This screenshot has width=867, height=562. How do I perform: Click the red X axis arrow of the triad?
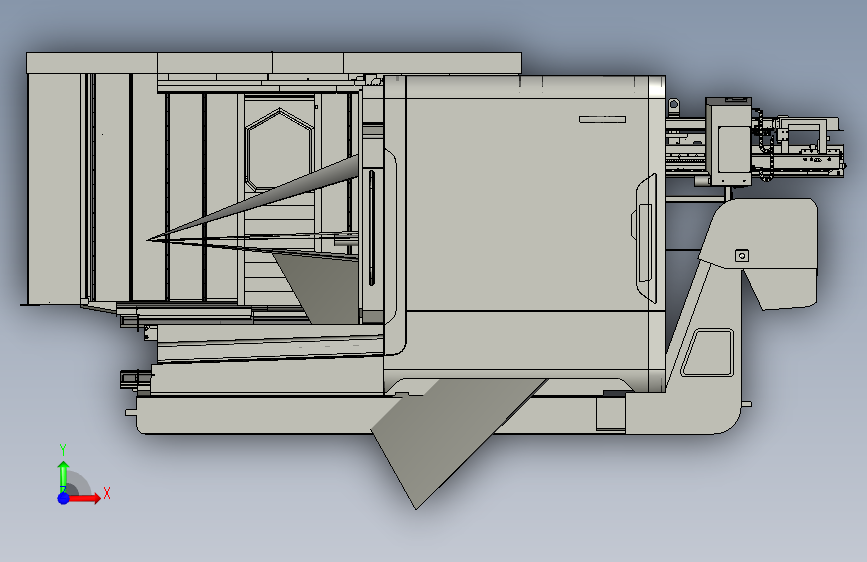(x=84, y=498)
